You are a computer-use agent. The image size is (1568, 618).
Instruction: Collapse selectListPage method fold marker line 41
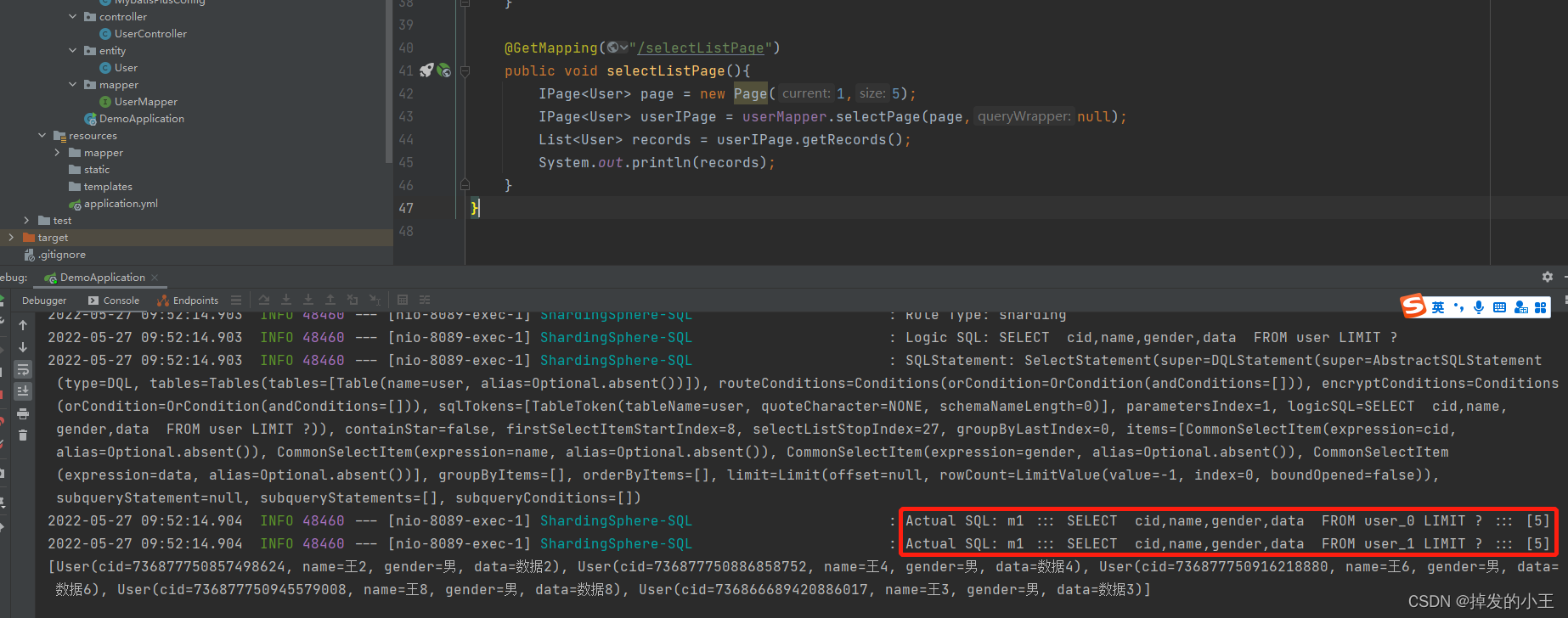pos(465,71)
